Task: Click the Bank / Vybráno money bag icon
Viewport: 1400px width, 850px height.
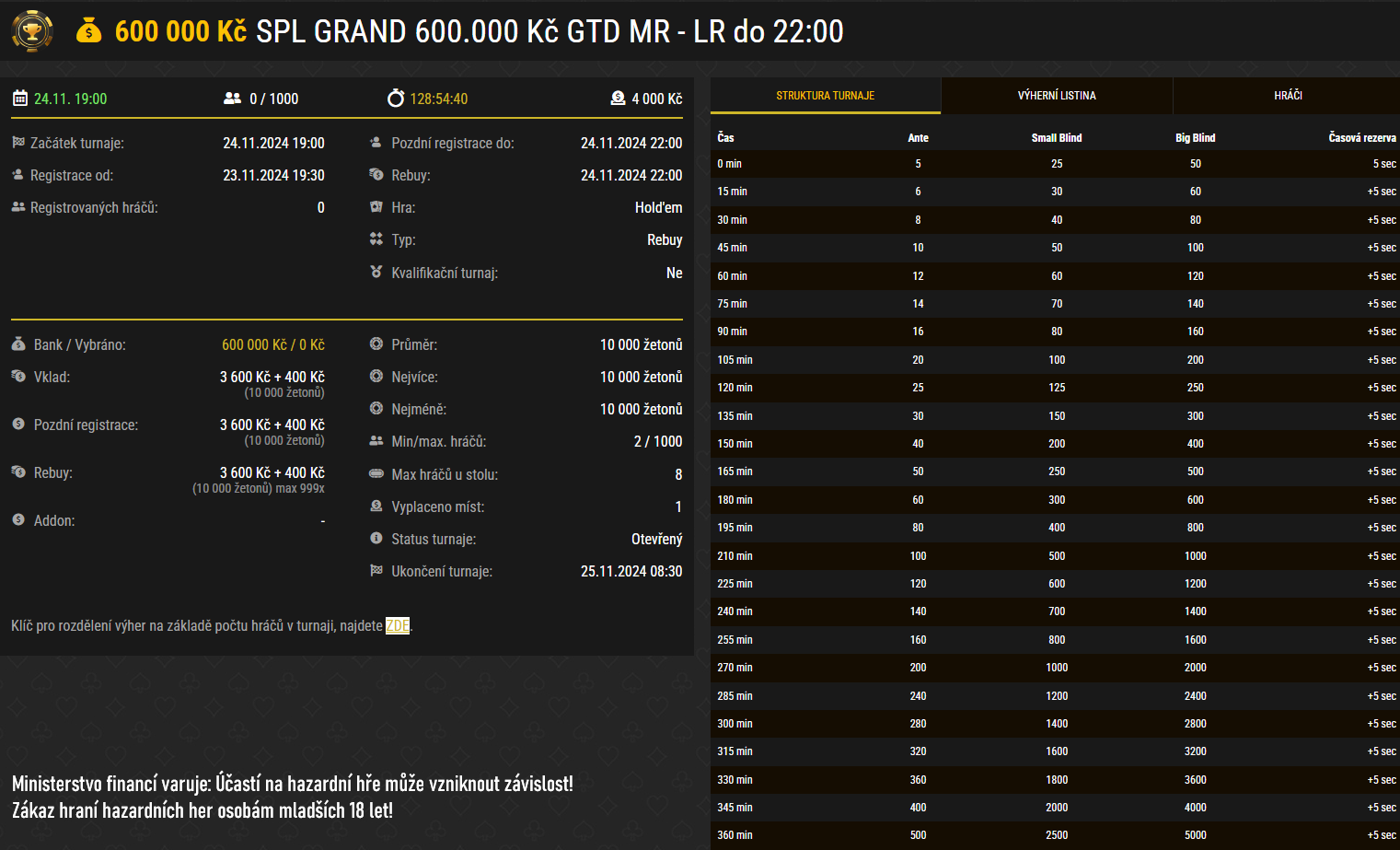Action: coord(18,344)
